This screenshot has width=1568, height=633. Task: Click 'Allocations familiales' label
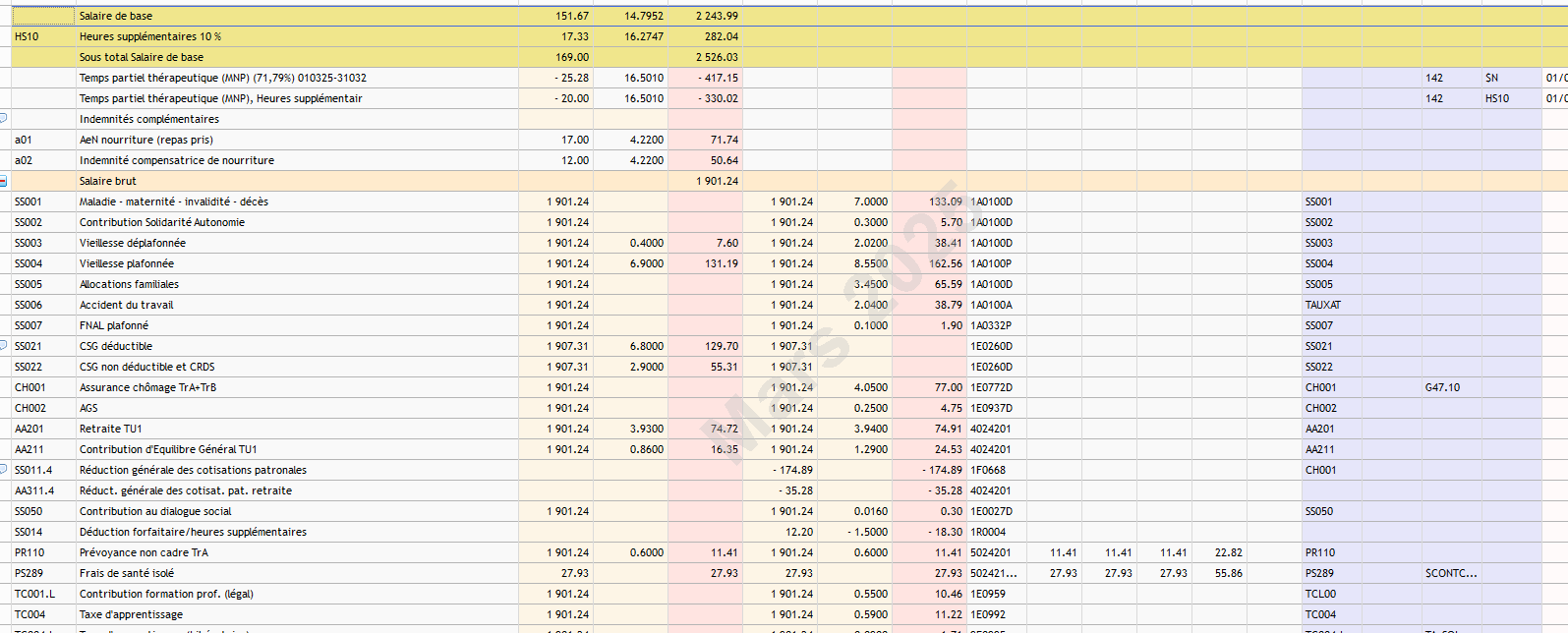coord(129,284)
